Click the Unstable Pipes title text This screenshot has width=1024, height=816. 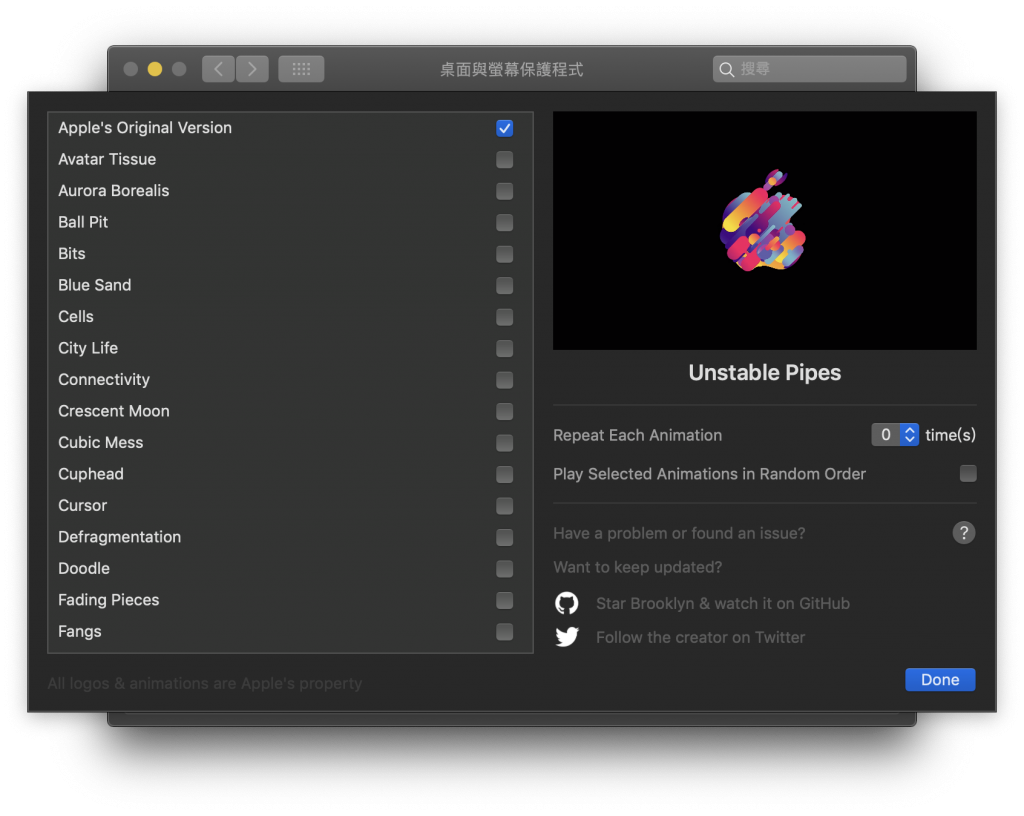click(x=765, y=373)
